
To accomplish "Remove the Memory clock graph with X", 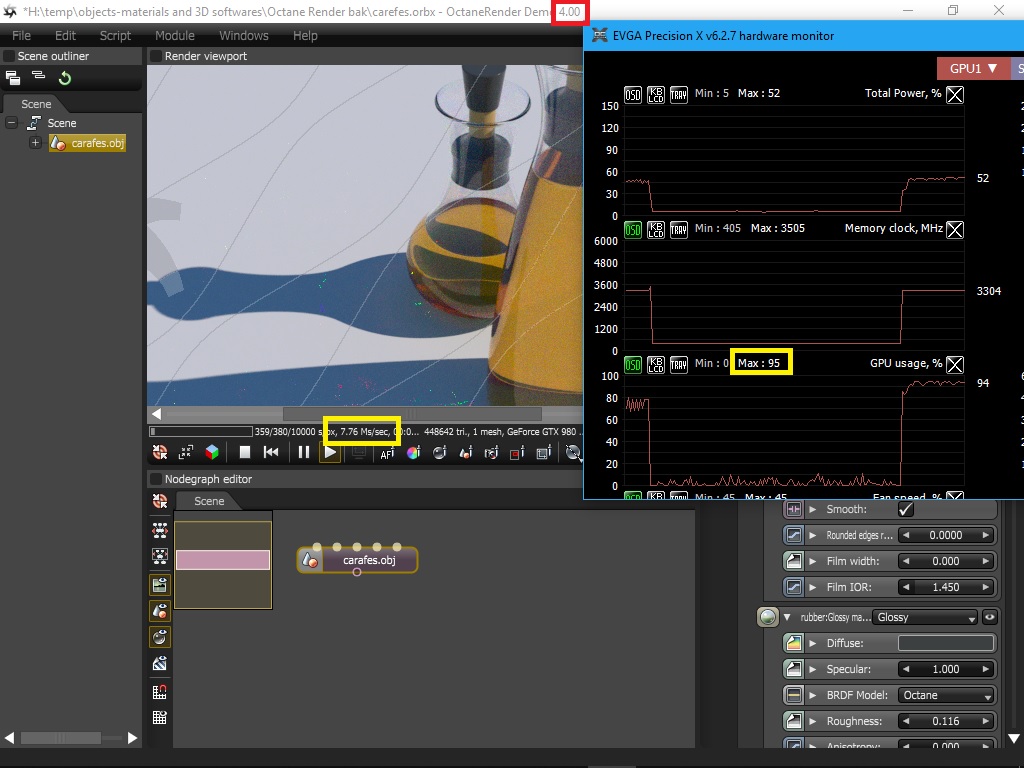I will 955,230.
